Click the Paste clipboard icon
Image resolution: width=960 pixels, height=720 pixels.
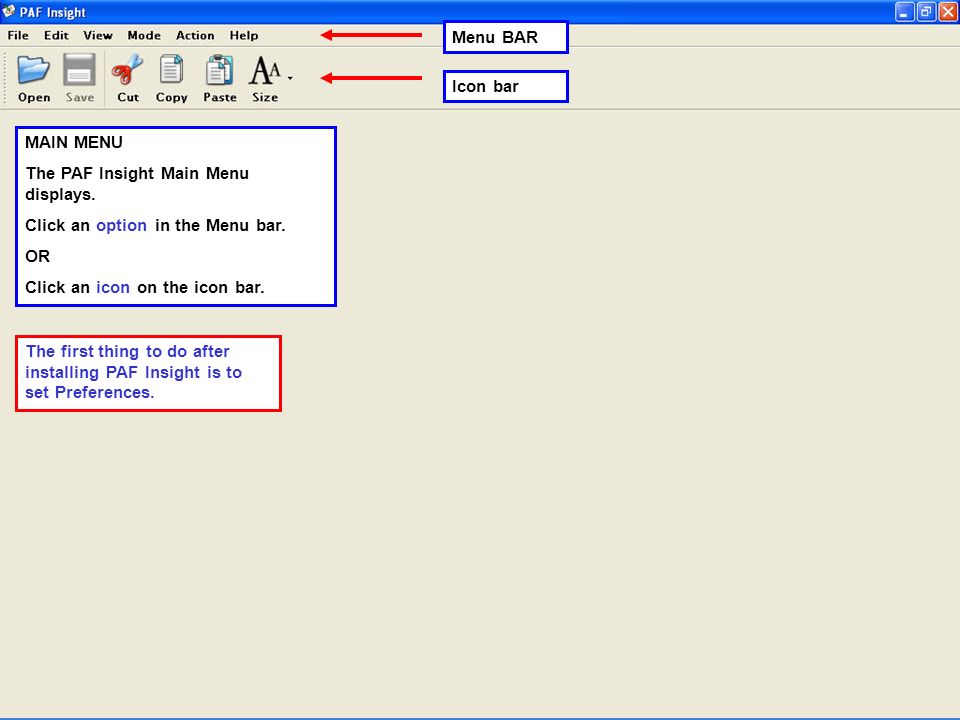(219, 69)
